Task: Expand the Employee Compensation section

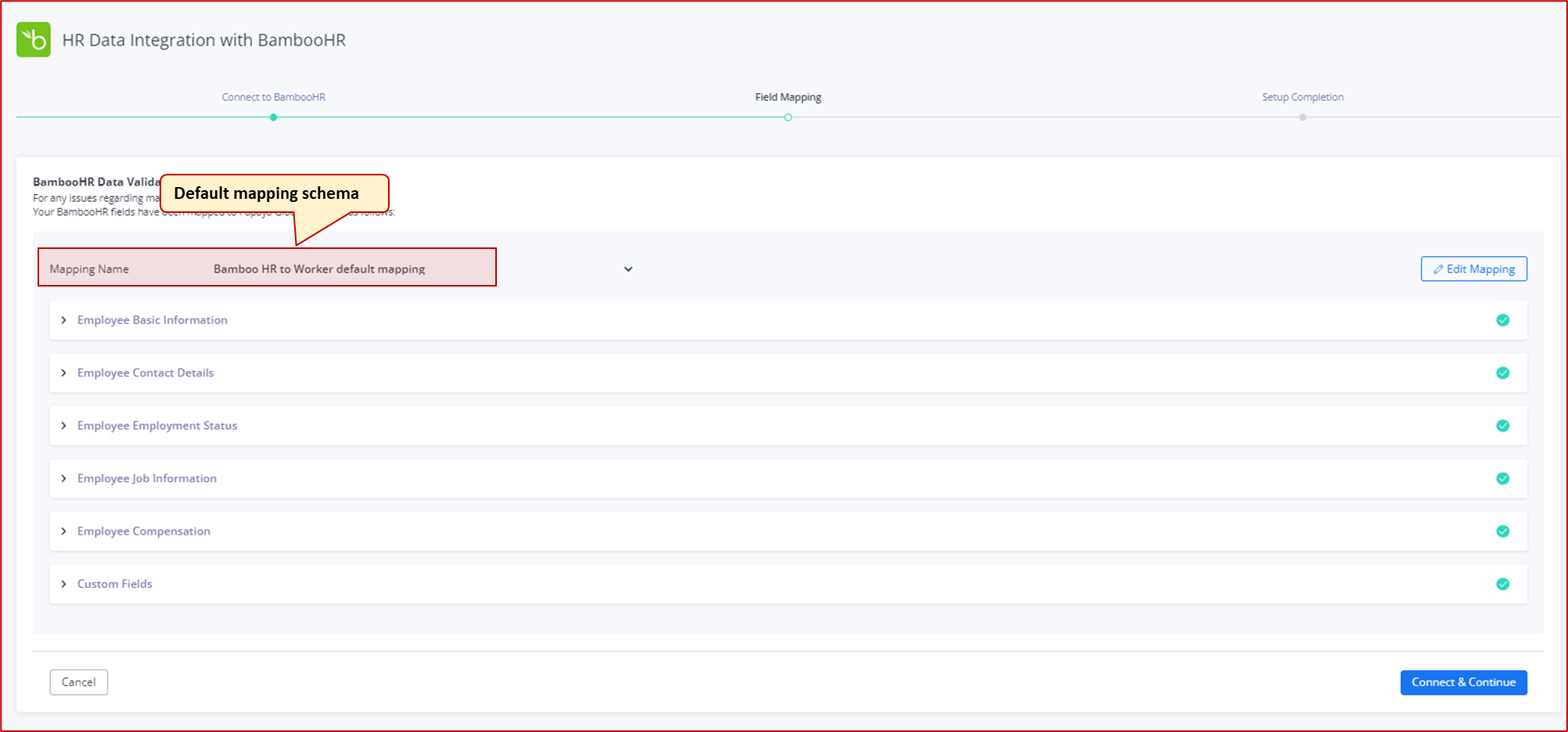Action: 64,531
